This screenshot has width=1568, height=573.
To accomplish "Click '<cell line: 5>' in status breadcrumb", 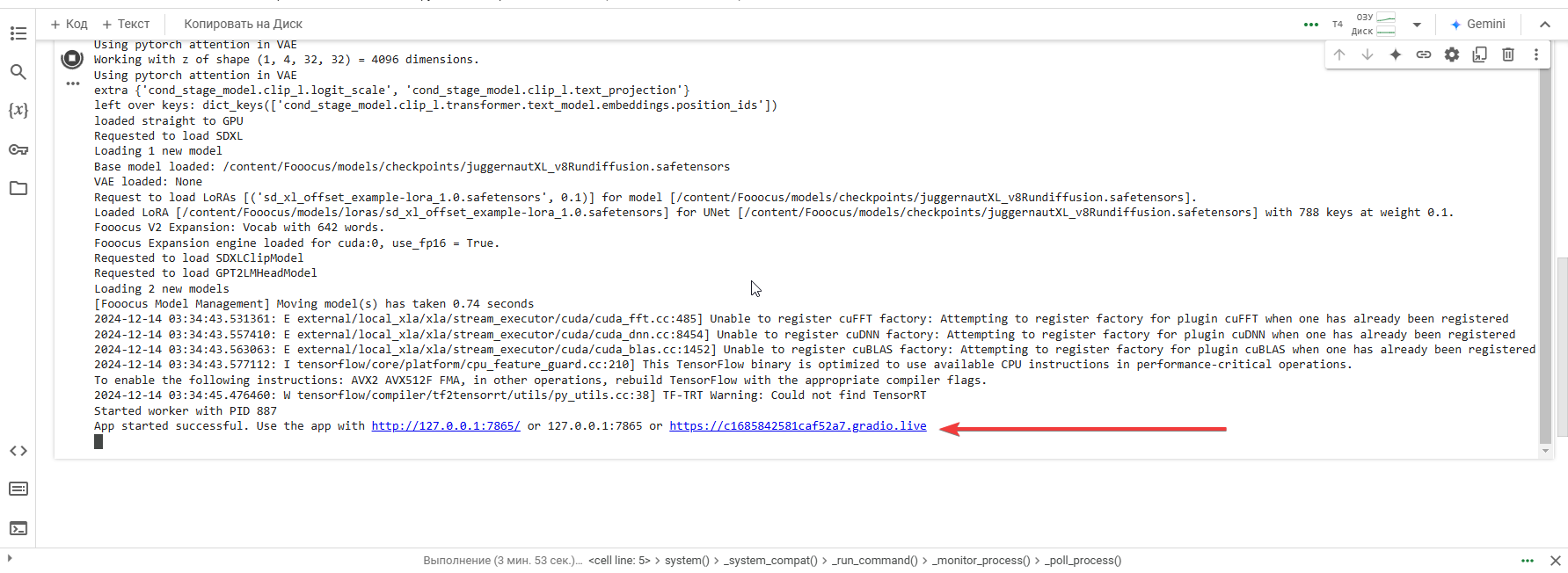I will [619, 561].
